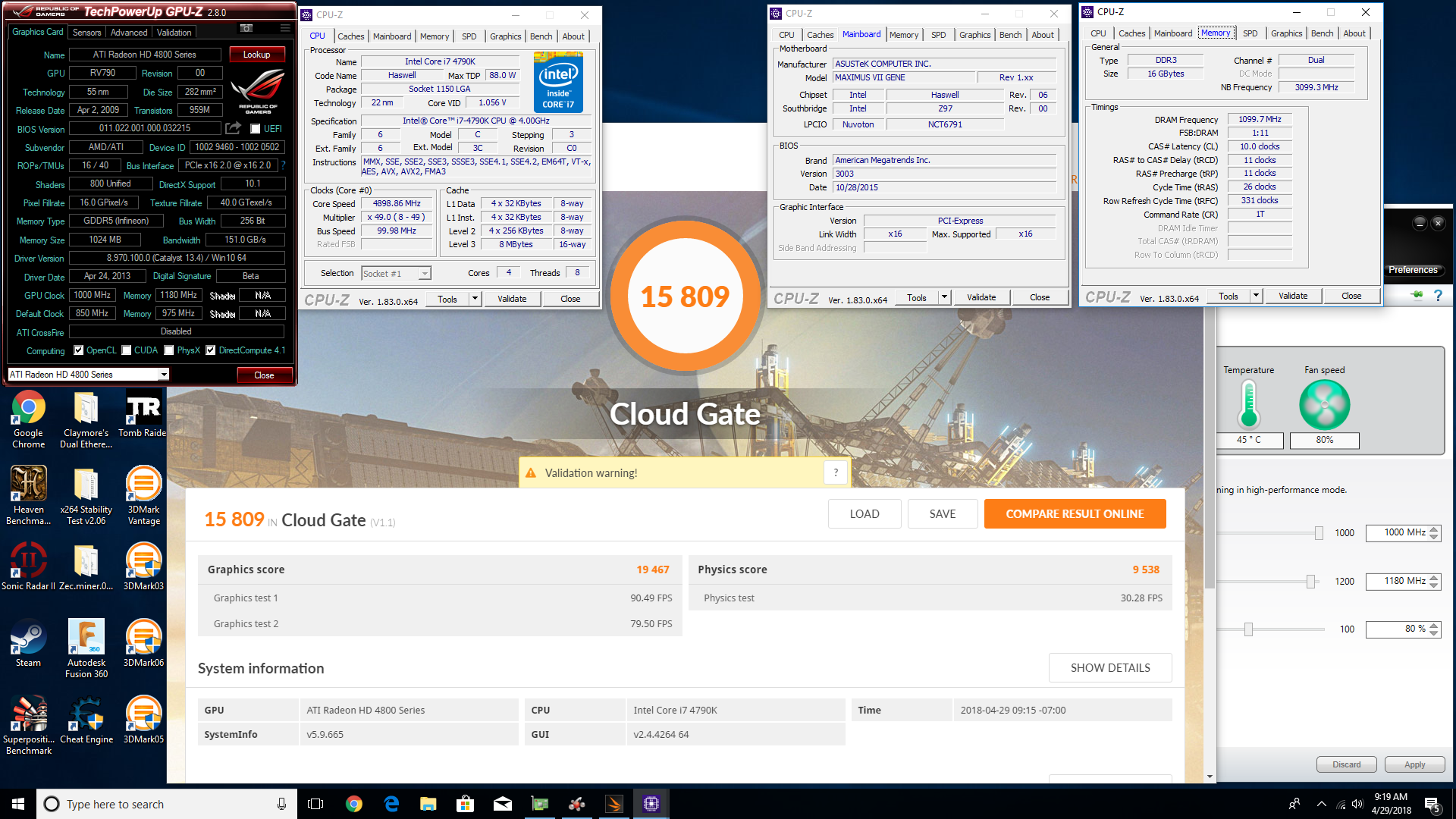This screenshot has height=819, width=1456.
Task: Click red Close button in GPU-Z
Action: click(x=264, y=375)
